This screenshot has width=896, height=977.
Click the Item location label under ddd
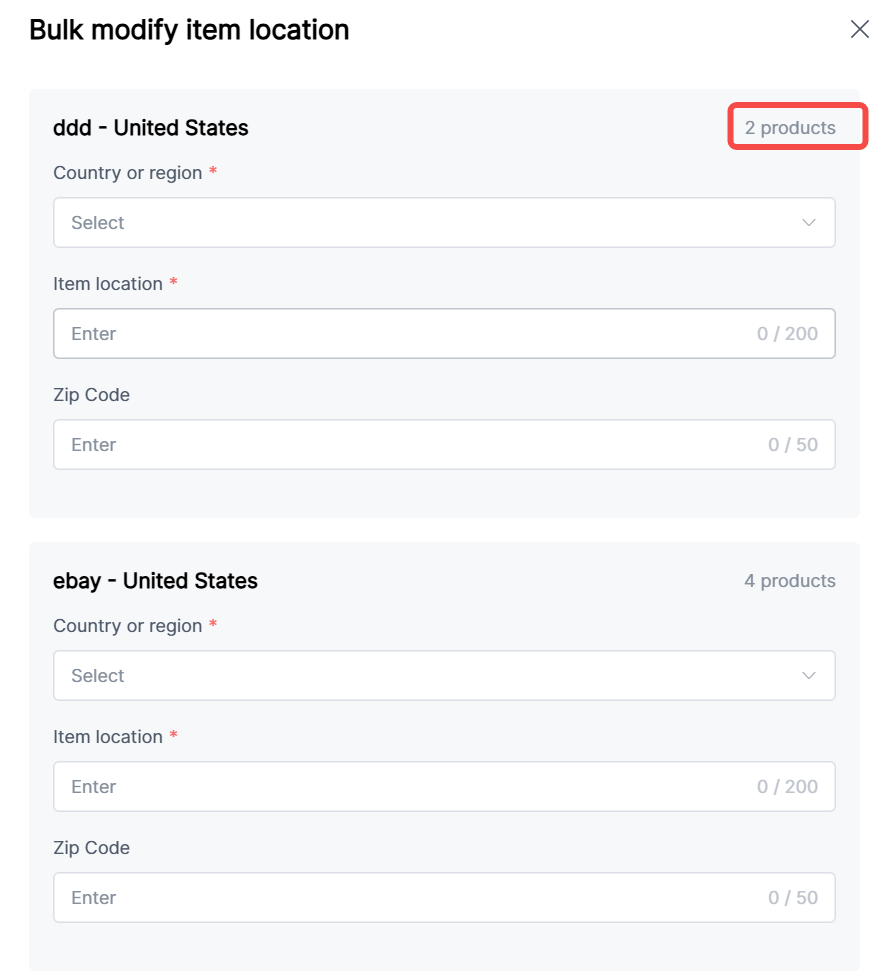[x=108, y=284]
